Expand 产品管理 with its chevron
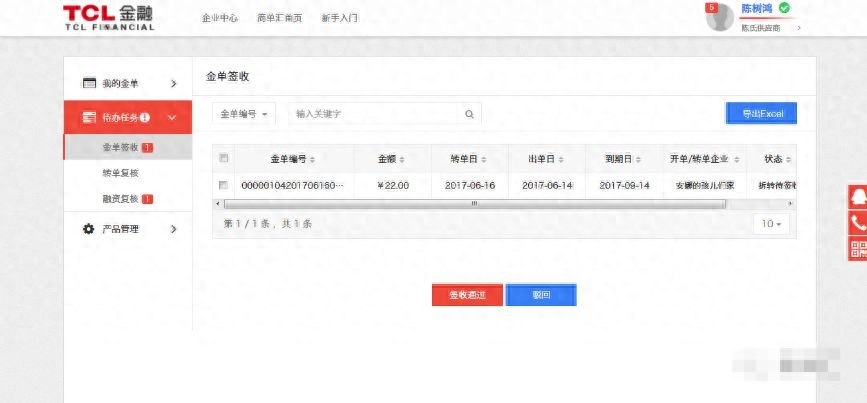Image resolution: width=867 pixels, height=403 pixels. click(x=174, y=229)
